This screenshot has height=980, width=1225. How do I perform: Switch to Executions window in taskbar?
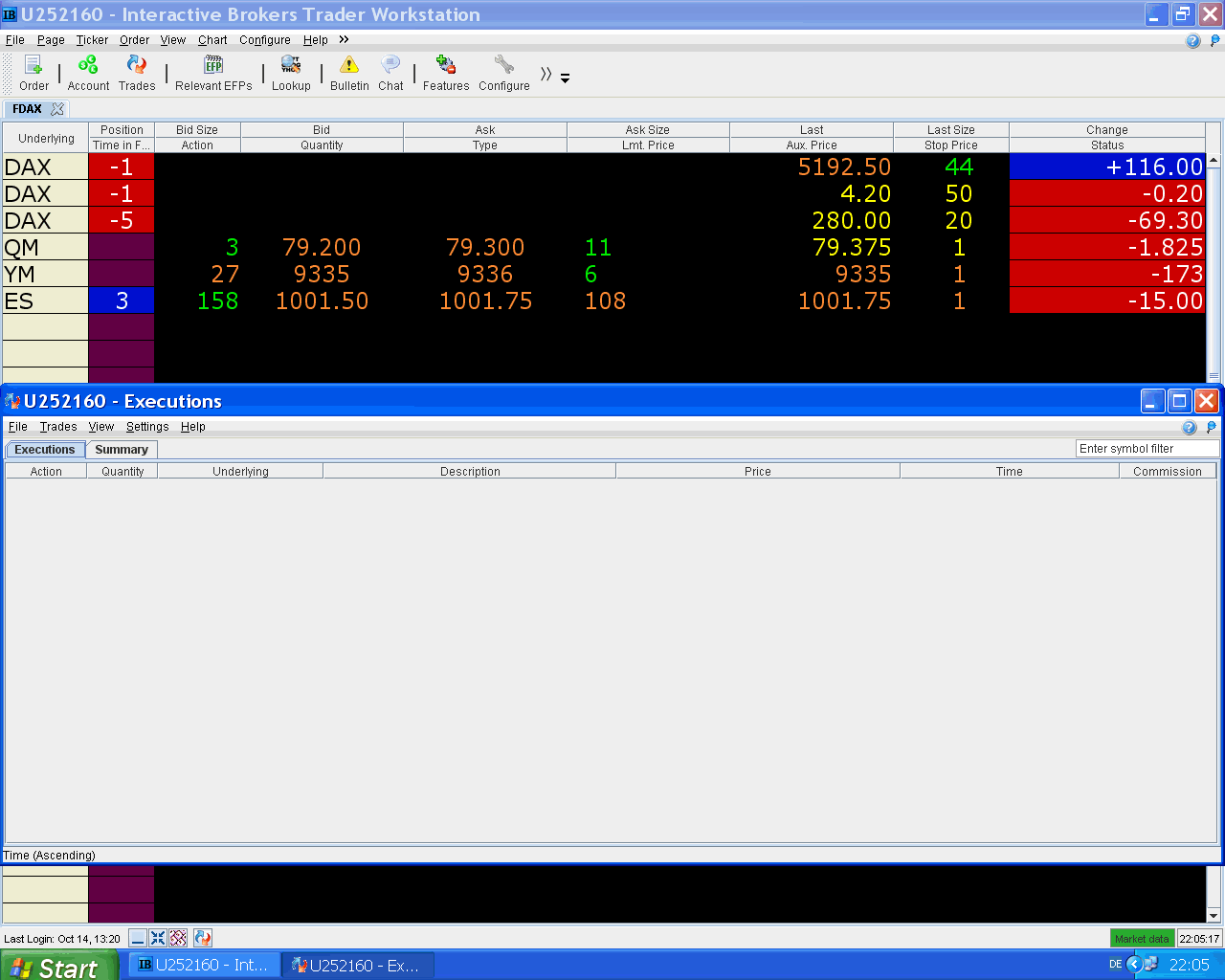point(357,965)
